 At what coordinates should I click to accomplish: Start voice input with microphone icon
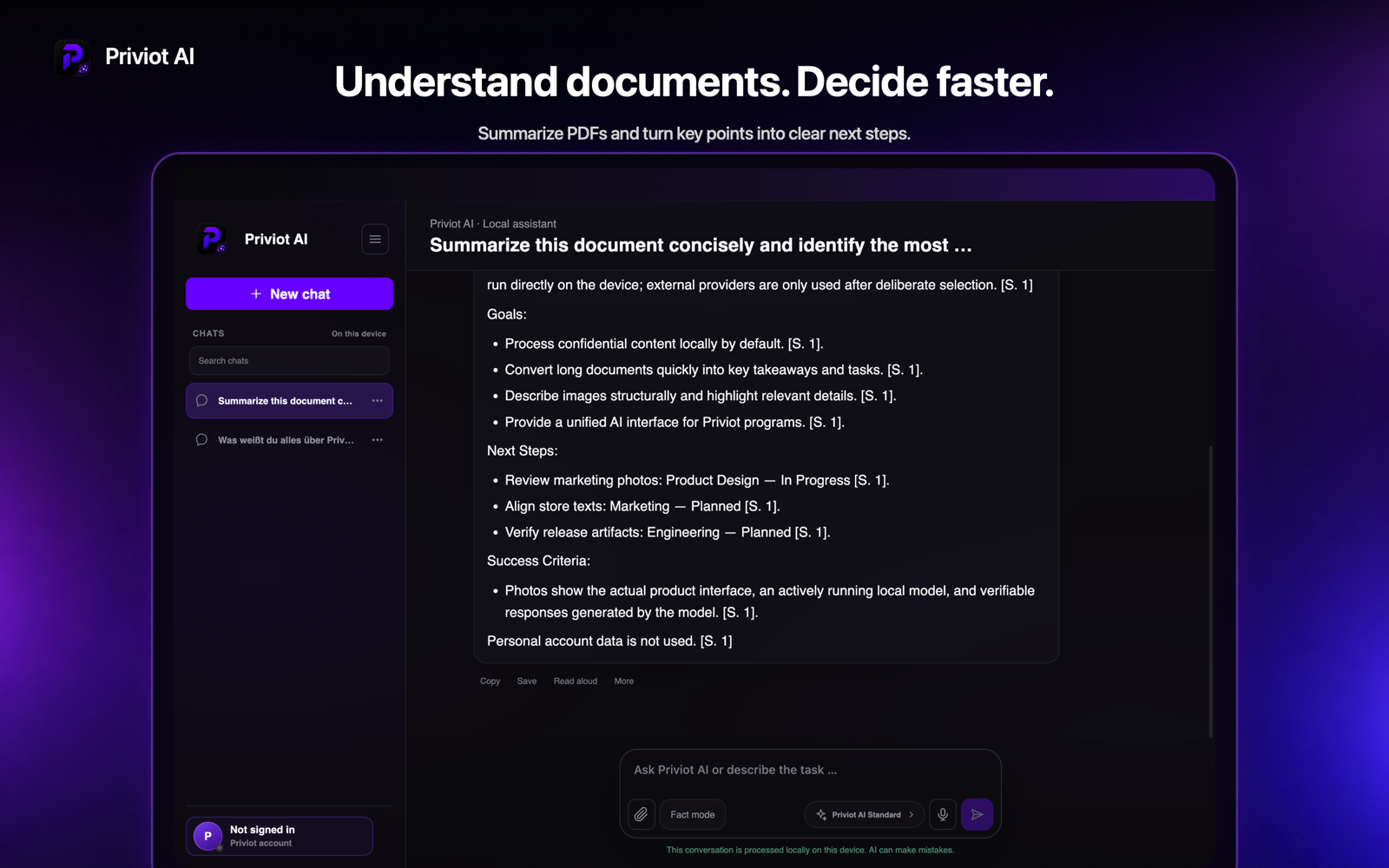943,814
